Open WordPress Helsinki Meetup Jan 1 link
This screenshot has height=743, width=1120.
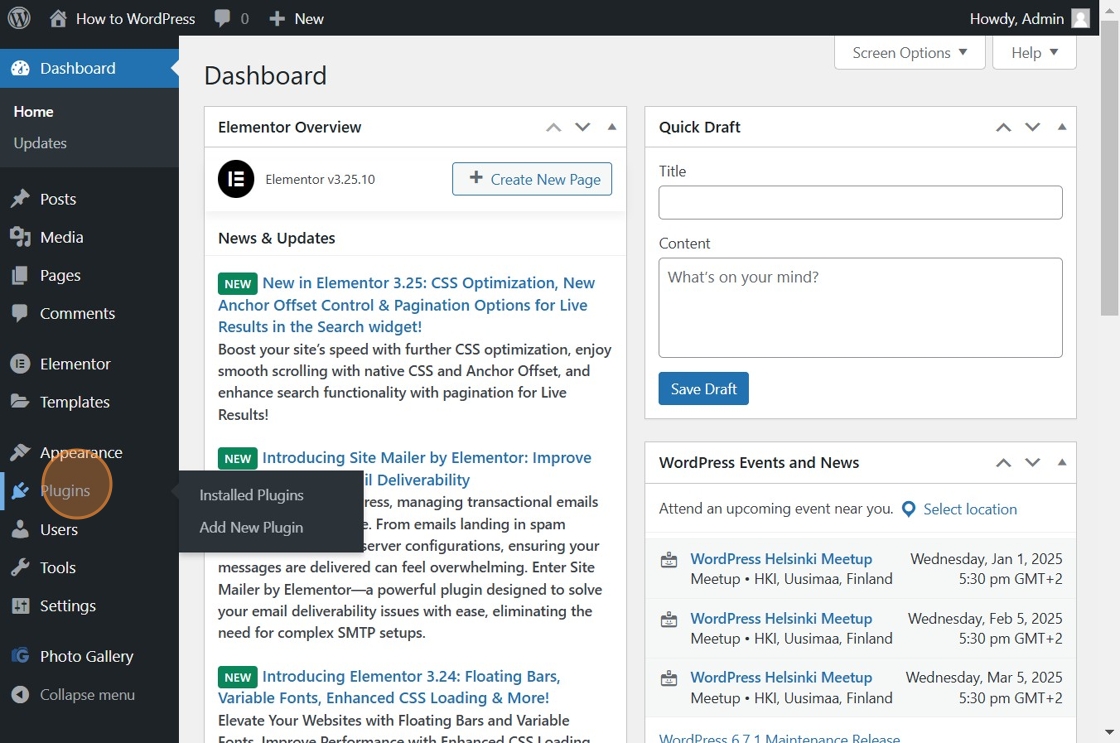click(781, 559)
